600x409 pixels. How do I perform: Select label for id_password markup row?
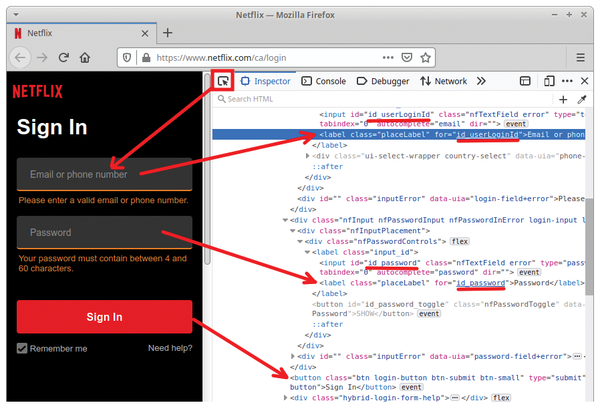click(x=452, y=283)
